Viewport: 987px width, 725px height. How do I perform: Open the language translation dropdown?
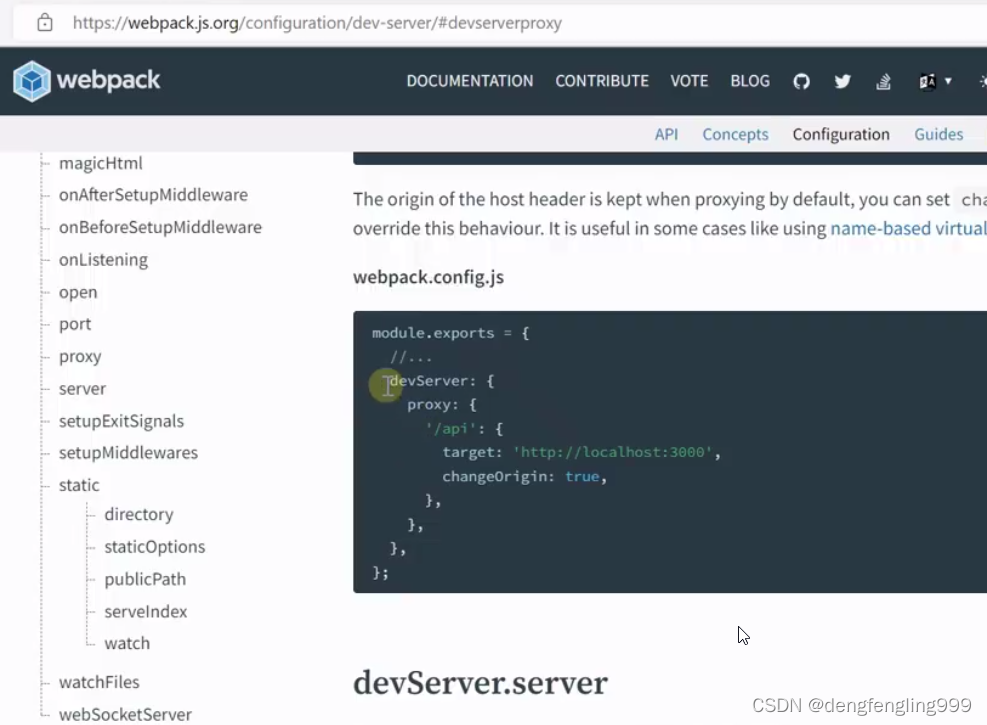935,81
